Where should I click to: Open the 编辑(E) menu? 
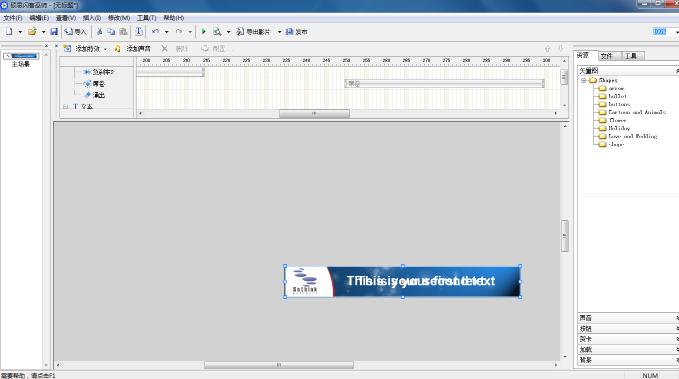coord(39,18)
